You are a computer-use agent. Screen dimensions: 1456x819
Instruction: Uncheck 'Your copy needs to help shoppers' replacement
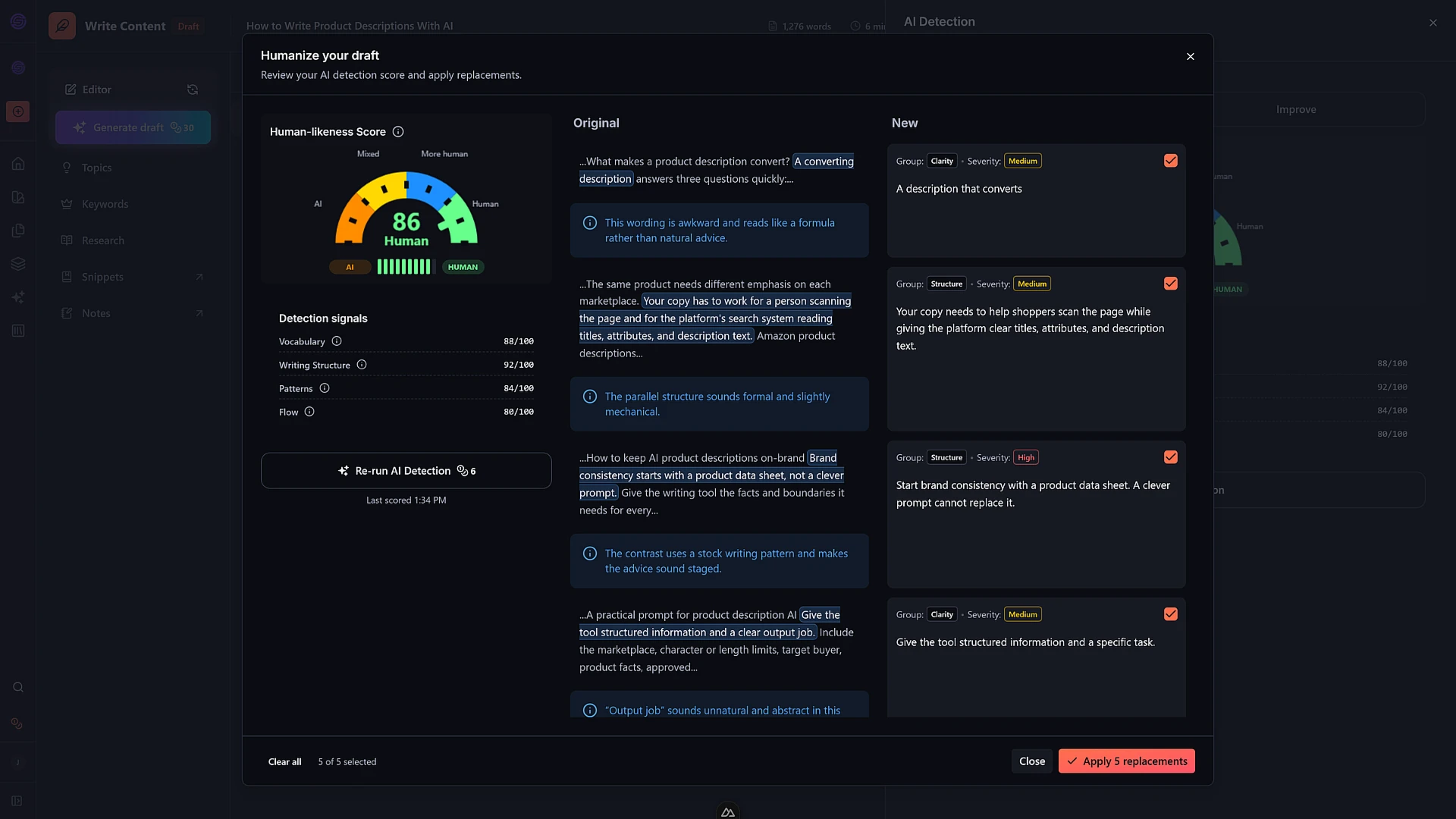pyautogui.click(x=1171, y=284)
